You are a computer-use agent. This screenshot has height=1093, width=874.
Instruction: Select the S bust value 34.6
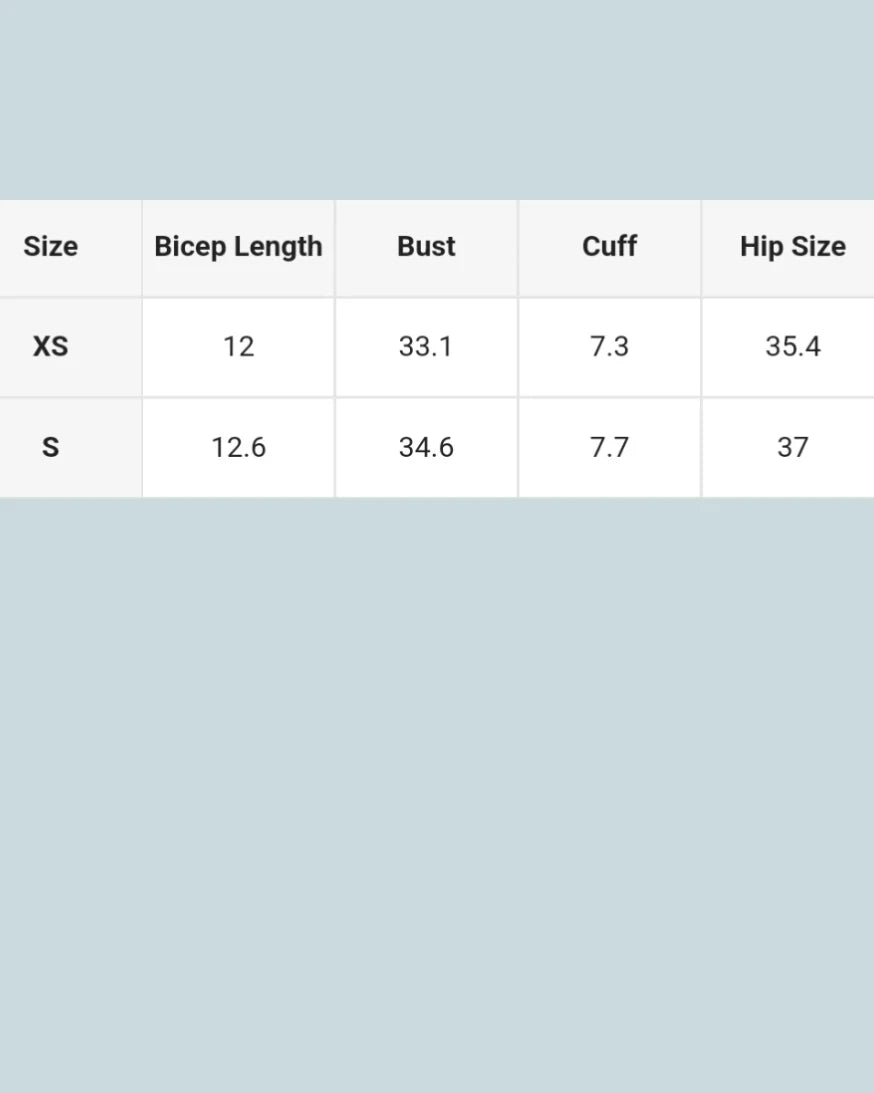click(426, 447)
